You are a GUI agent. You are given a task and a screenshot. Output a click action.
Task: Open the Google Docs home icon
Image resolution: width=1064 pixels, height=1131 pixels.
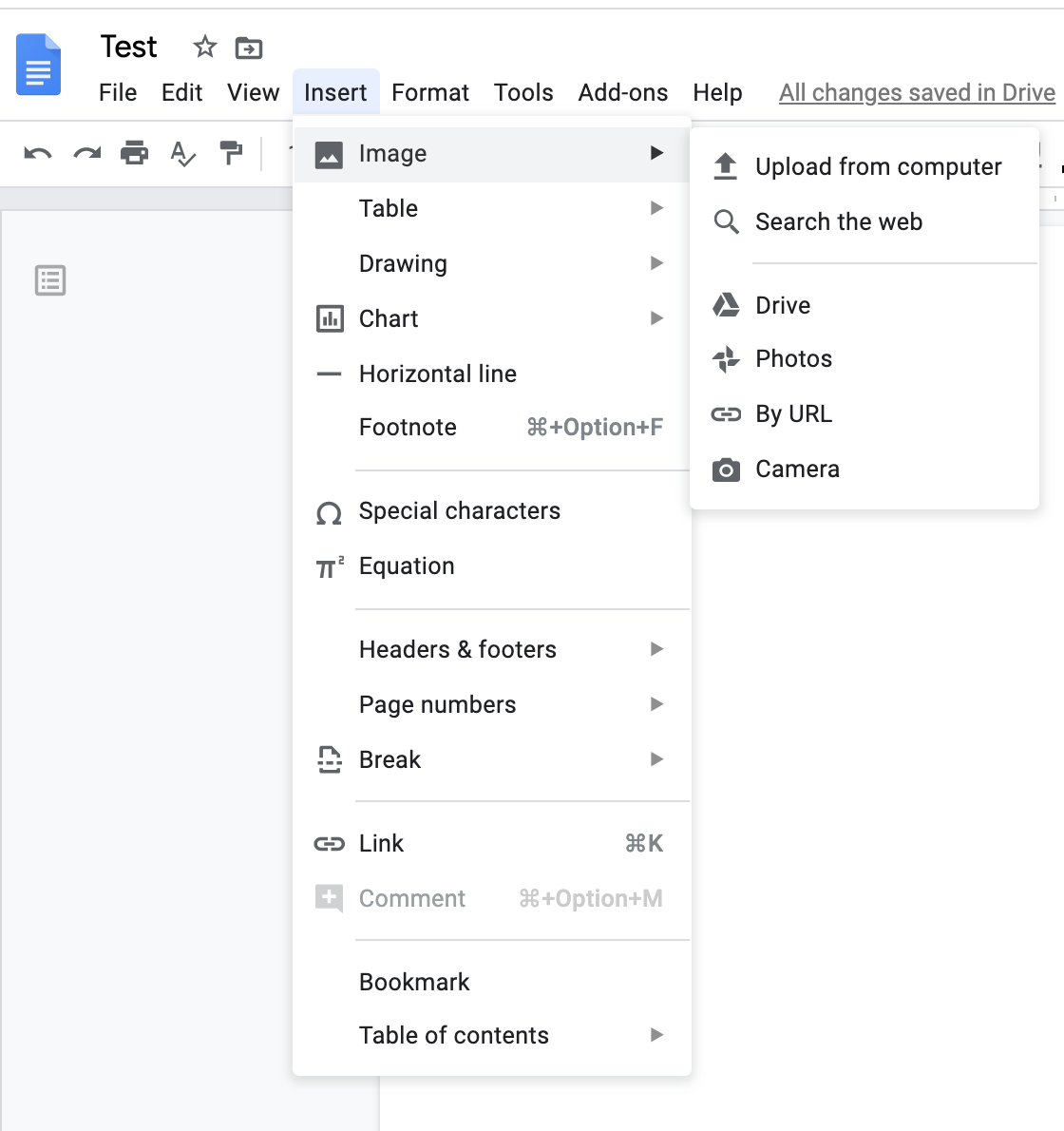click(39, 65)
